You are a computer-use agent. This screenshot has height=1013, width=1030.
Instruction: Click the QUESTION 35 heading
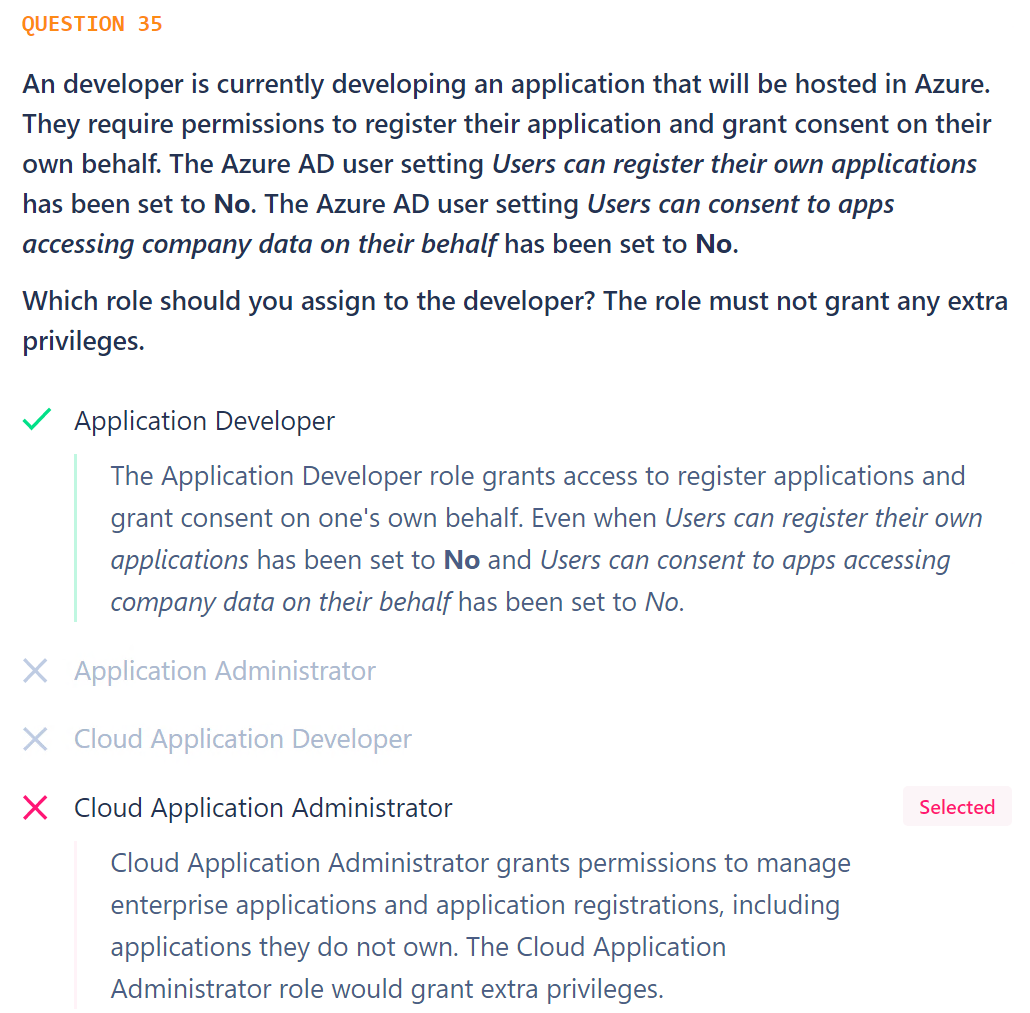[92, 24]
